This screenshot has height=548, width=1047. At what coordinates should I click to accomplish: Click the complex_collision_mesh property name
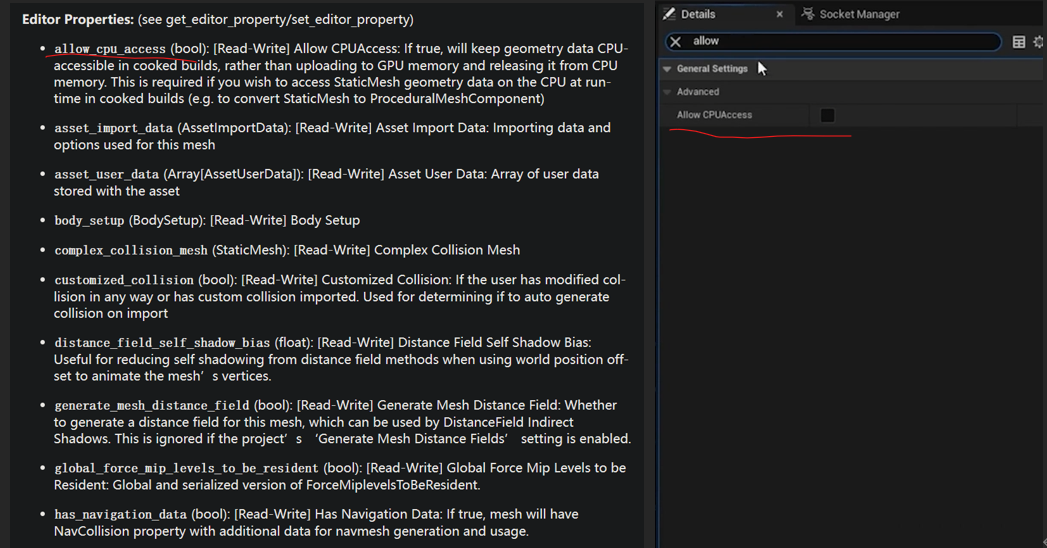(131, 250)
